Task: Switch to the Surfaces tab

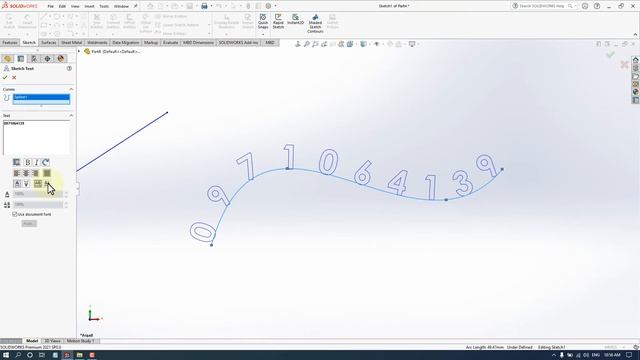Action: point(49,42)
